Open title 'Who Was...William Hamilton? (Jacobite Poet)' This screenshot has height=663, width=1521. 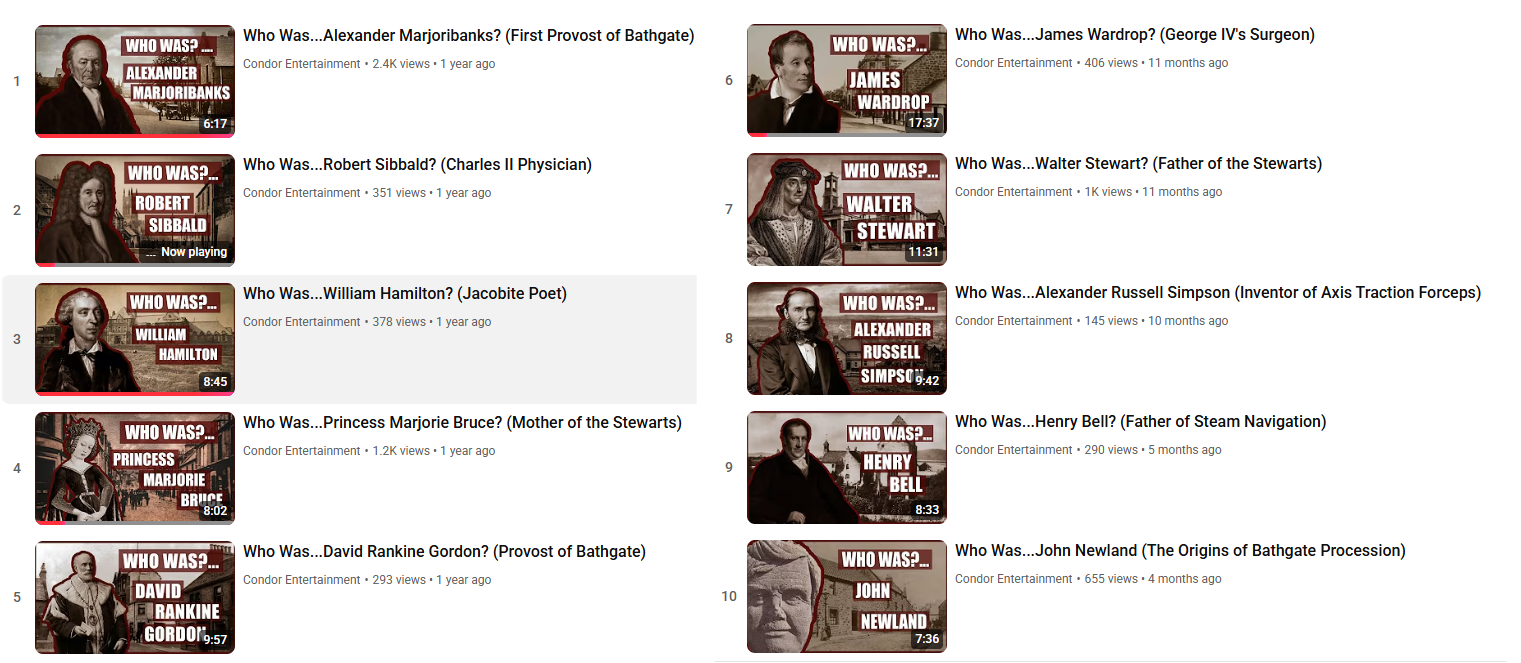tap(405, 294)
